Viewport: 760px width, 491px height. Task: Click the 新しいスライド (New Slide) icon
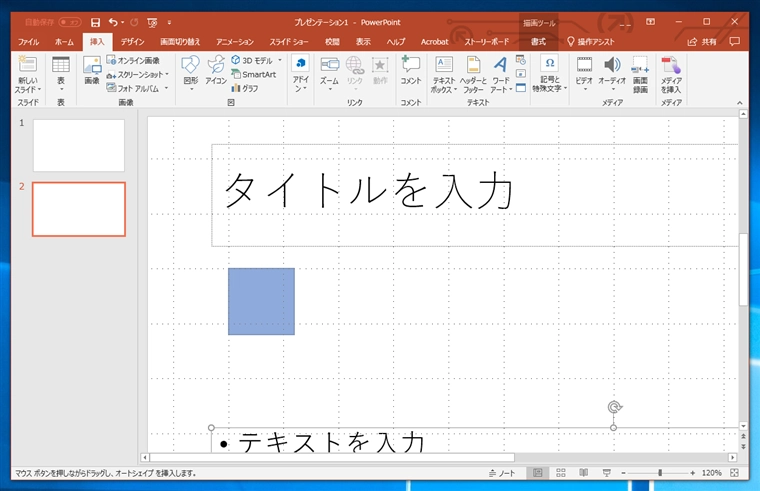point(27,64)
